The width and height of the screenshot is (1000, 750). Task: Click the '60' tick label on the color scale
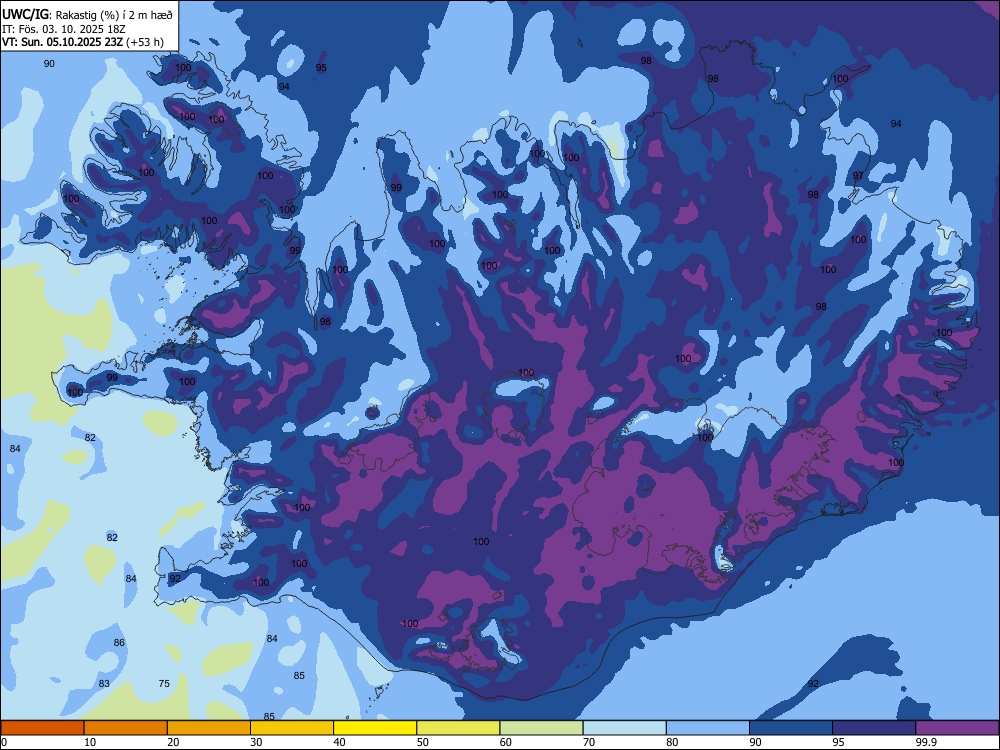pos(506,742)
